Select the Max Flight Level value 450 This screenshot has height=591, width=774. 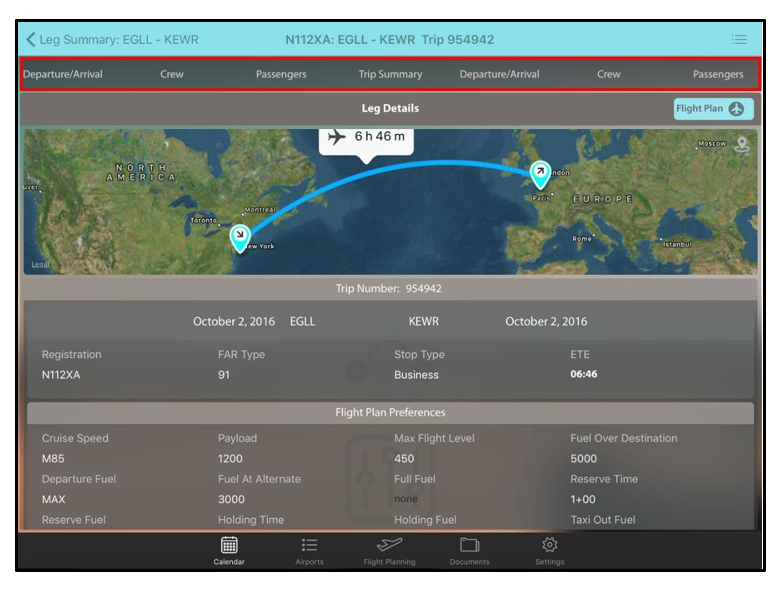(x=404, y=459)
